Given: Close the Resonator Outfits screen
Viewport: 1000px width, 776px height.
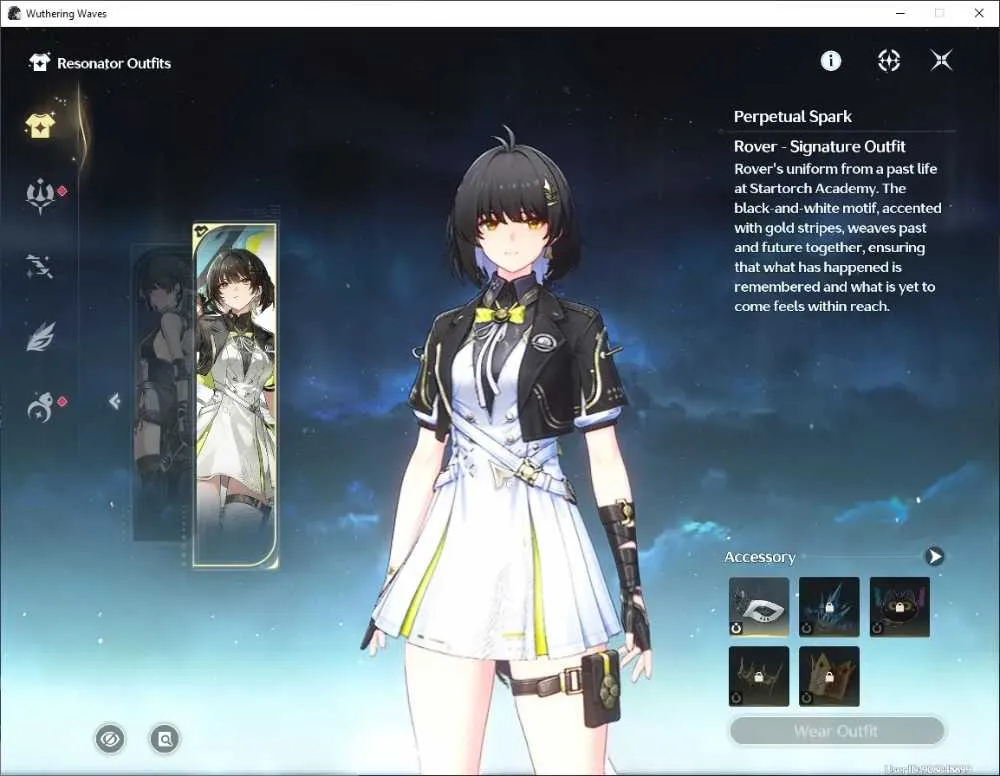Looking at the screenshot, I should click(x=941, y=61).
